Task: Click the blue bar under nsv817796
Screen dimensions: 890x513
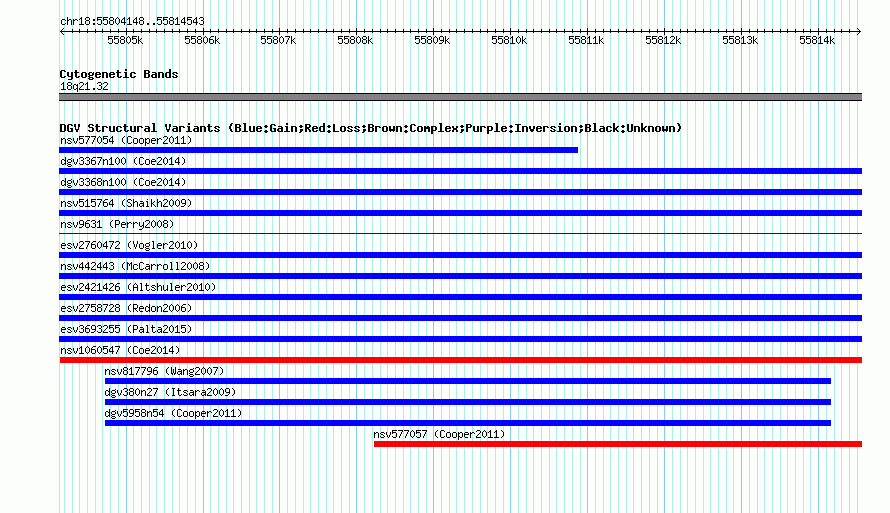Action: [468, 381]
